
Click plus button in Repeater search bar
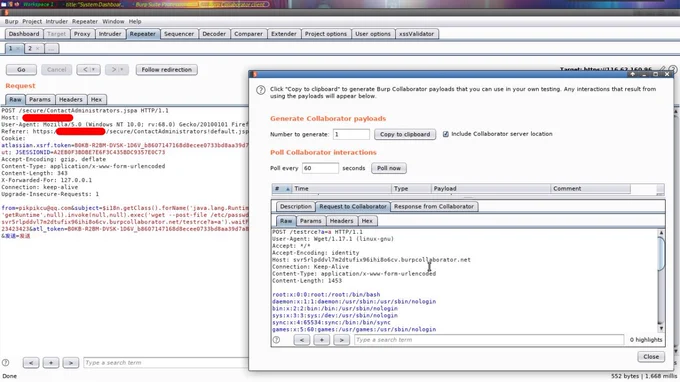[x=51, y=362]
